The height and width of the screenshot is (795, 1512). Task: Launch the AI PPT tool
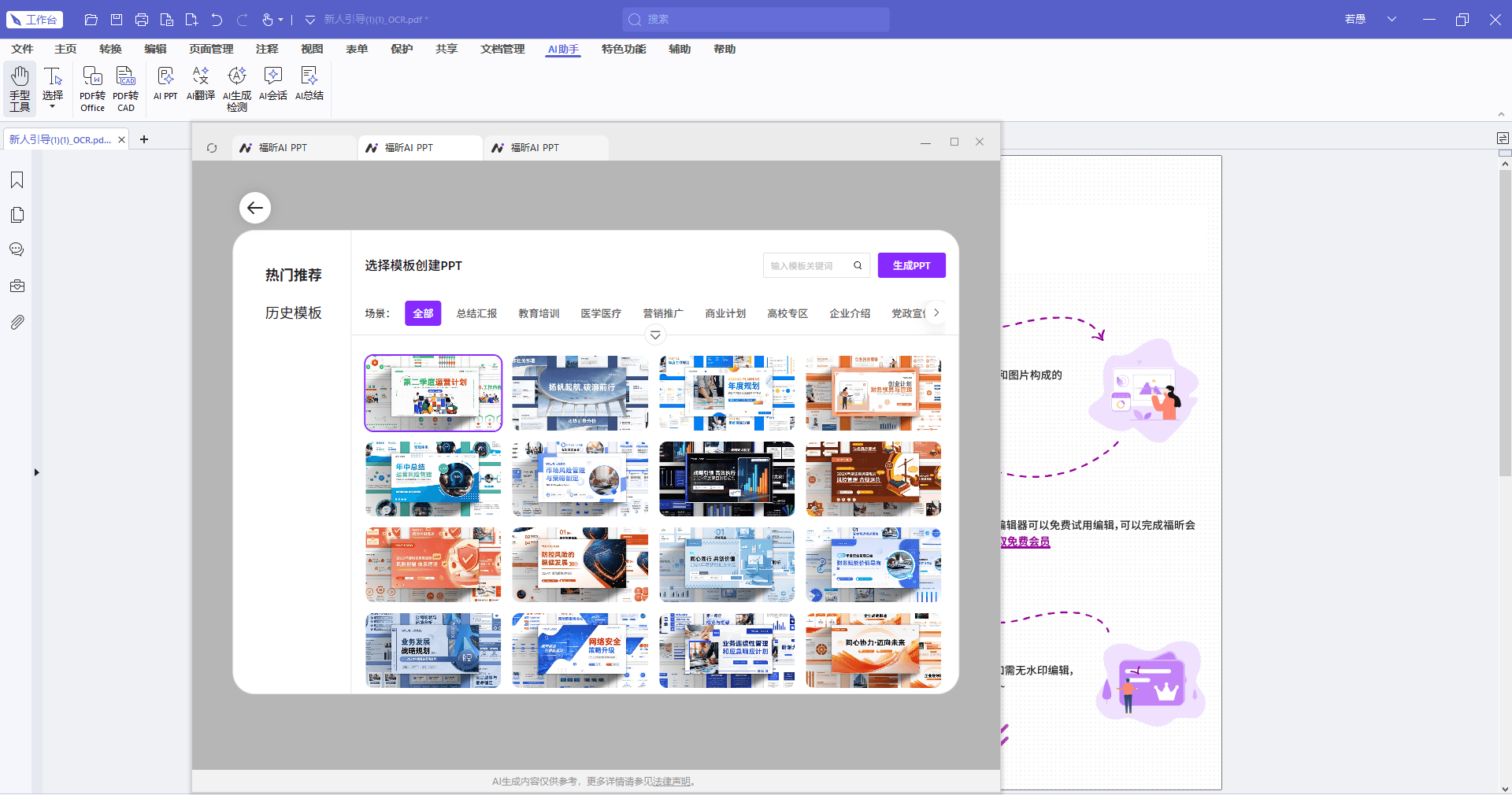tap(165, 83)
